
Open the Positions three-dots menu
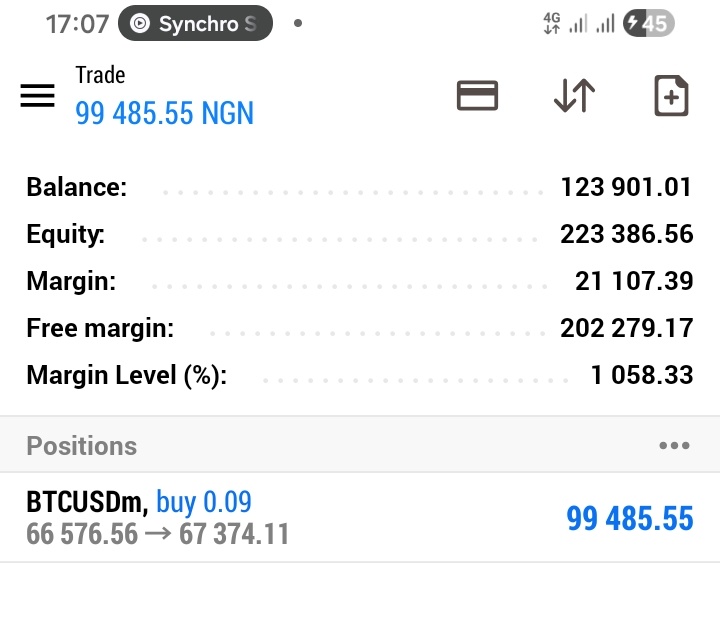[x=674, y=445]
